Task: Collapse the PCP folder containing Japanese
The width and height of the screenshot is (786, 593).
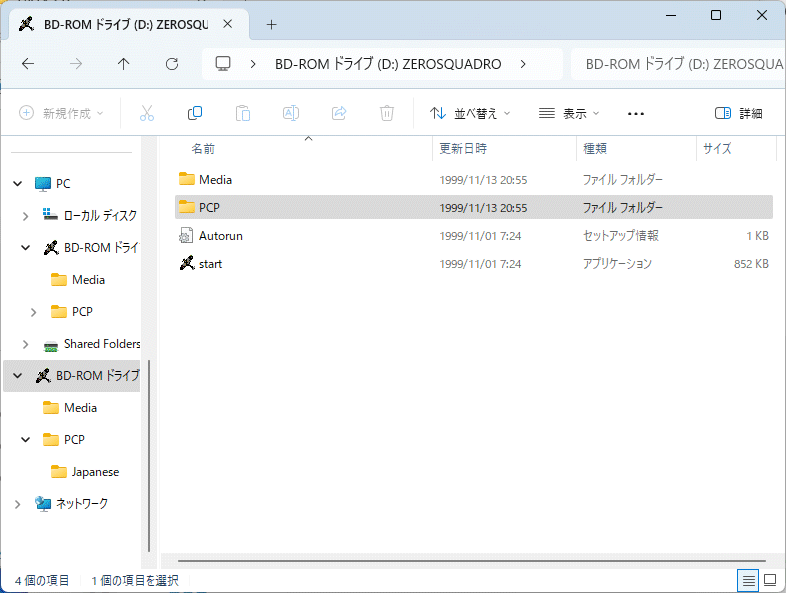Action: point(26,440)
